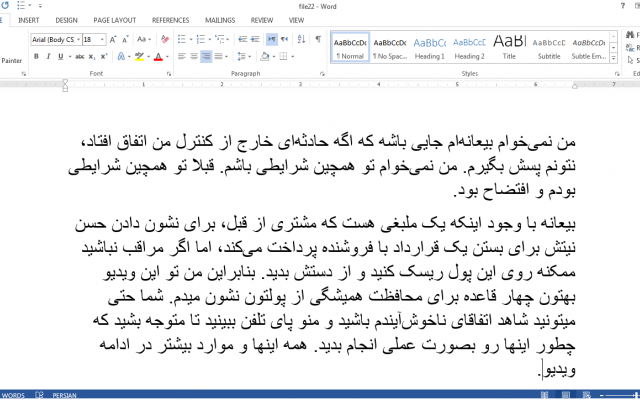Open the INSERT ribbon tab
This screenshot has height=400, width=640.
(x=29, y=20)
